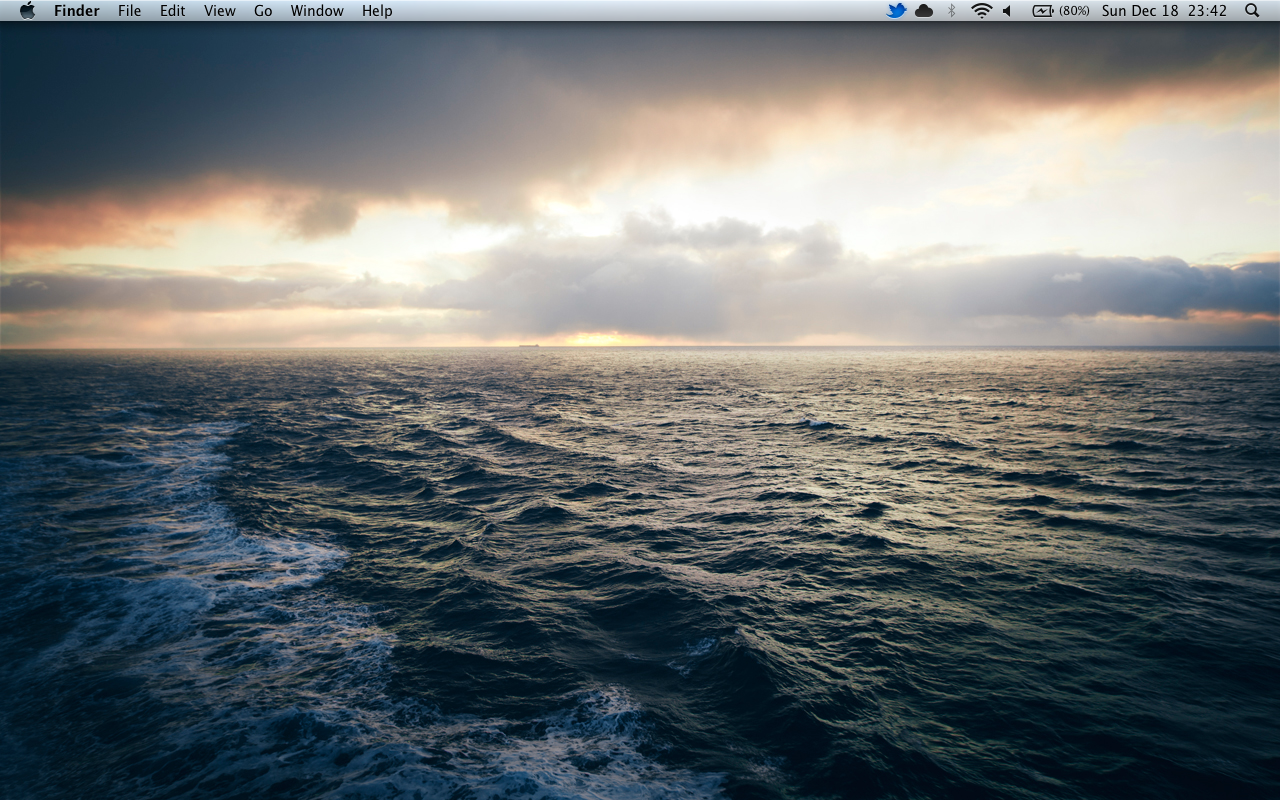Open the Apple menu
Screen dimensions: 1280x800
click(x=27, y=11)
